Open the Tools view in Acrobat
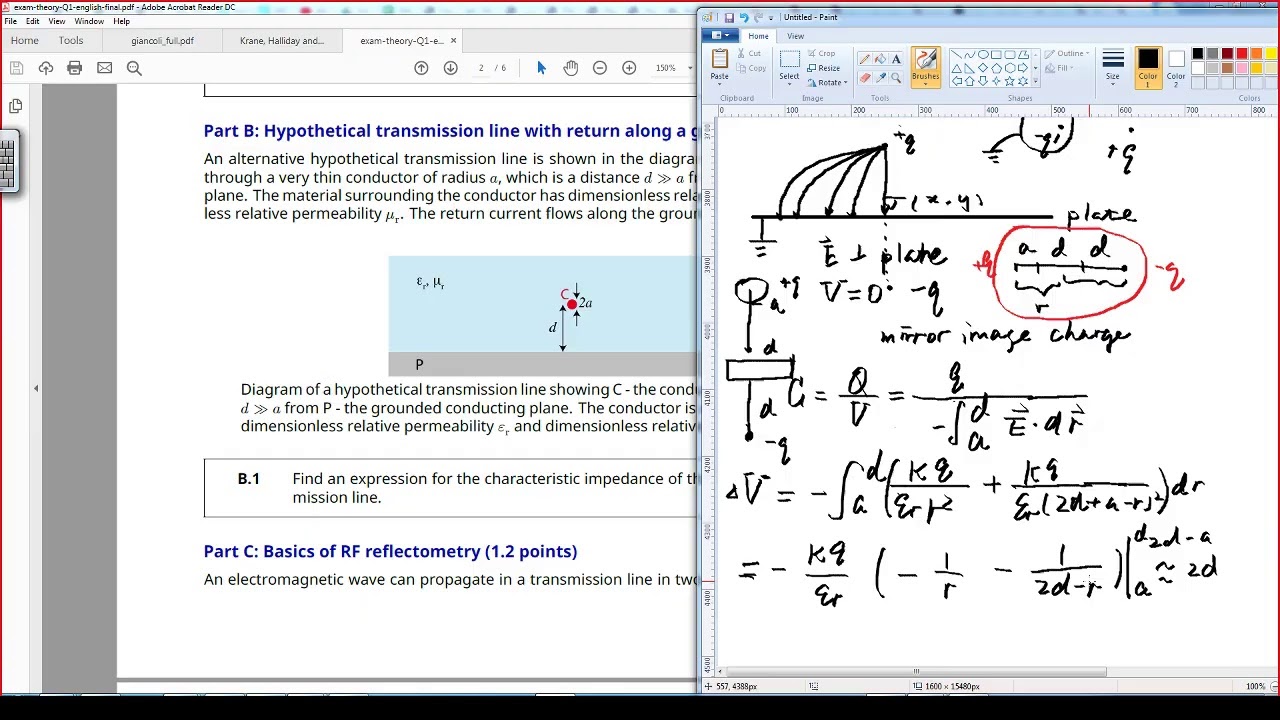The image size is (1280, 720). (x=71, y=41)
